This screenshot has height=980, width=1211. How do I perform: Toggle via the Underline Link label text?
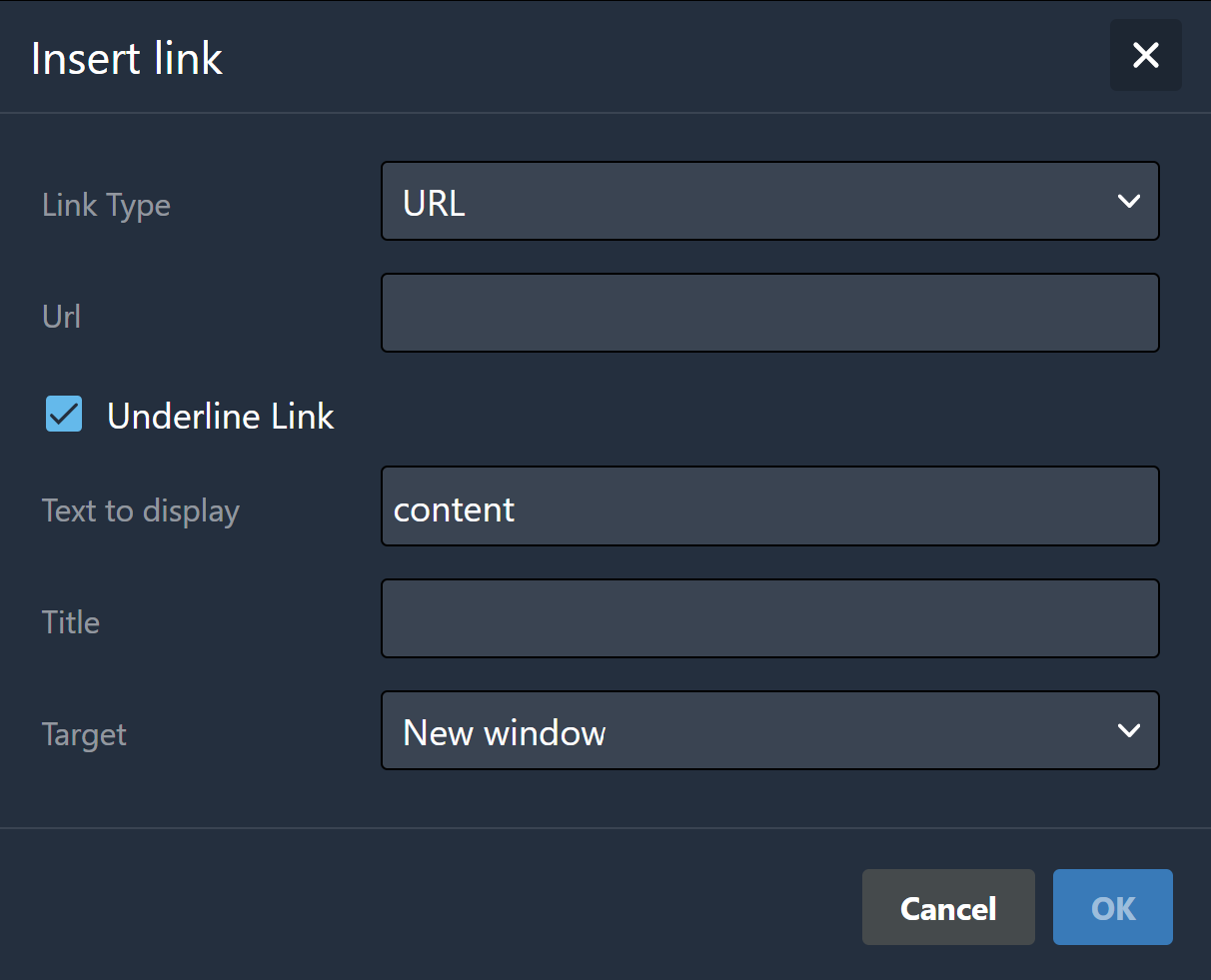click(x=221, y=417)
